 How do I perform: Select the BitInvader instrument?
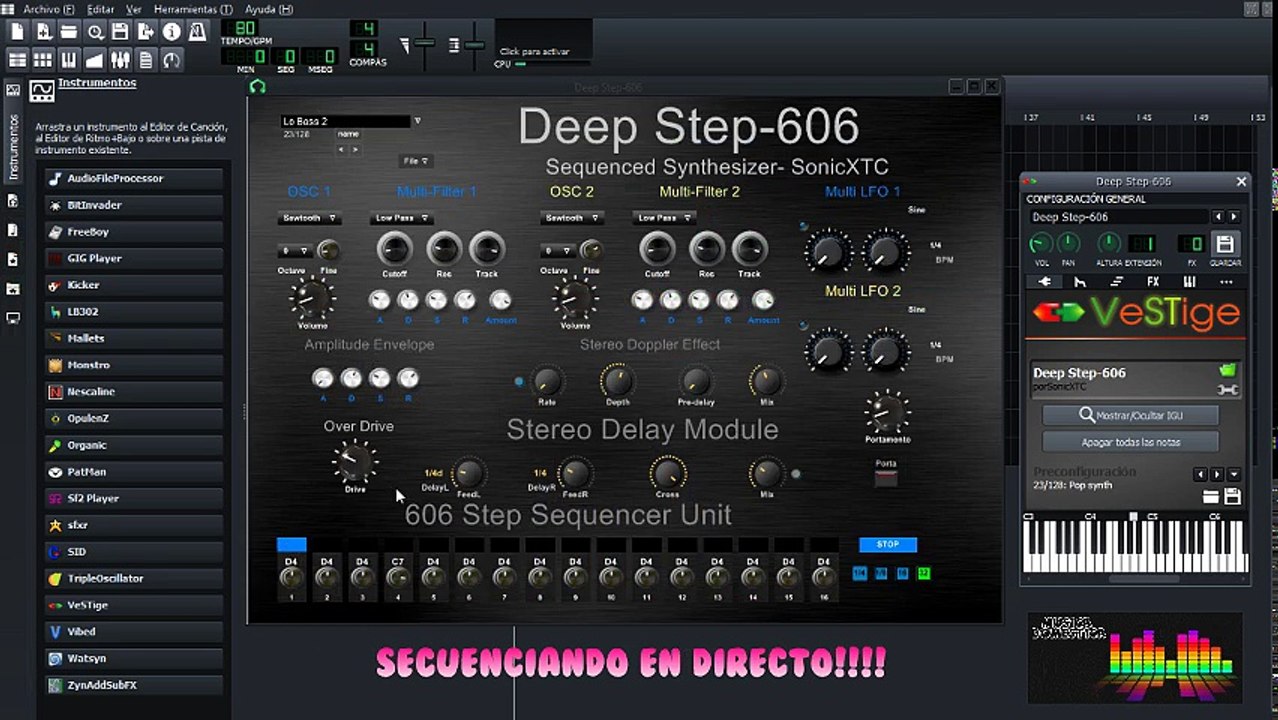[x=134, y=205]
